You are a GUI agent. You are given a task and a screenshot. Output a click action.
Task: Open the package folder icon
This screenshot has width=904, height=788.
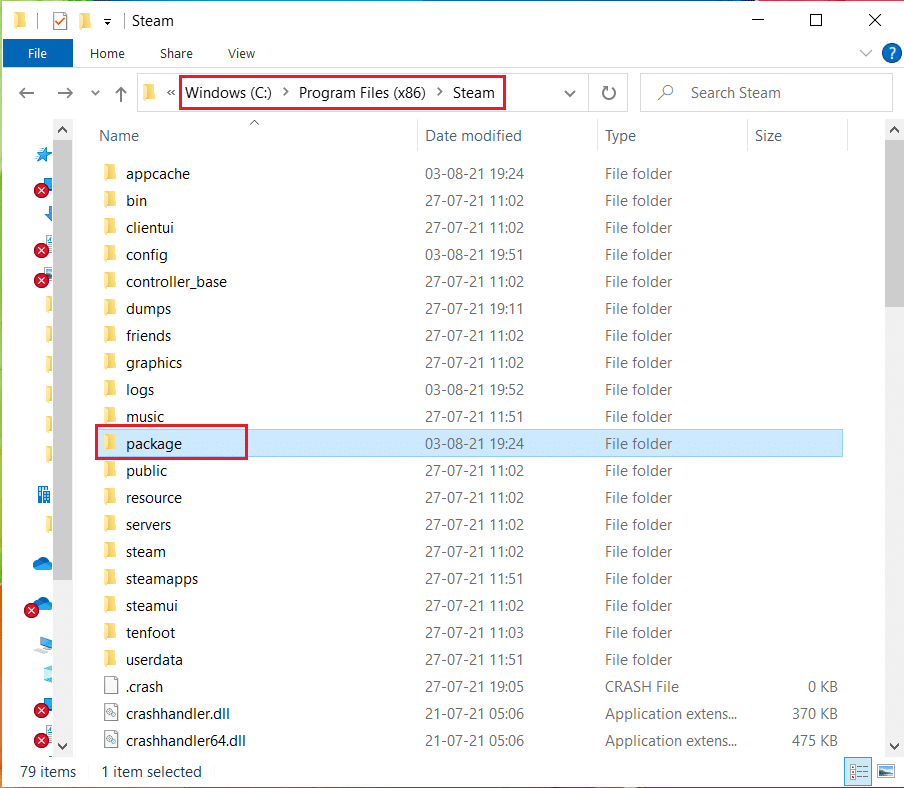click(110, 443)
